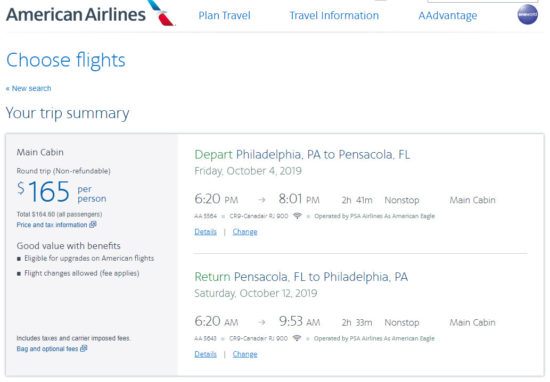The height and width of the screenshot is (382, 550).
Task: Click Wi-Fi icon on return flight AA 5643
Action: click(x=297, y=338)
